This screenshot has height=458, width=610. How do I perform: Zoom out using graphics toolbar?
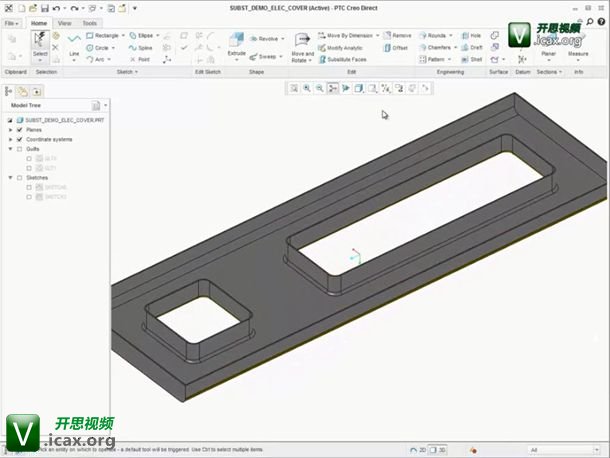(319, 88)
